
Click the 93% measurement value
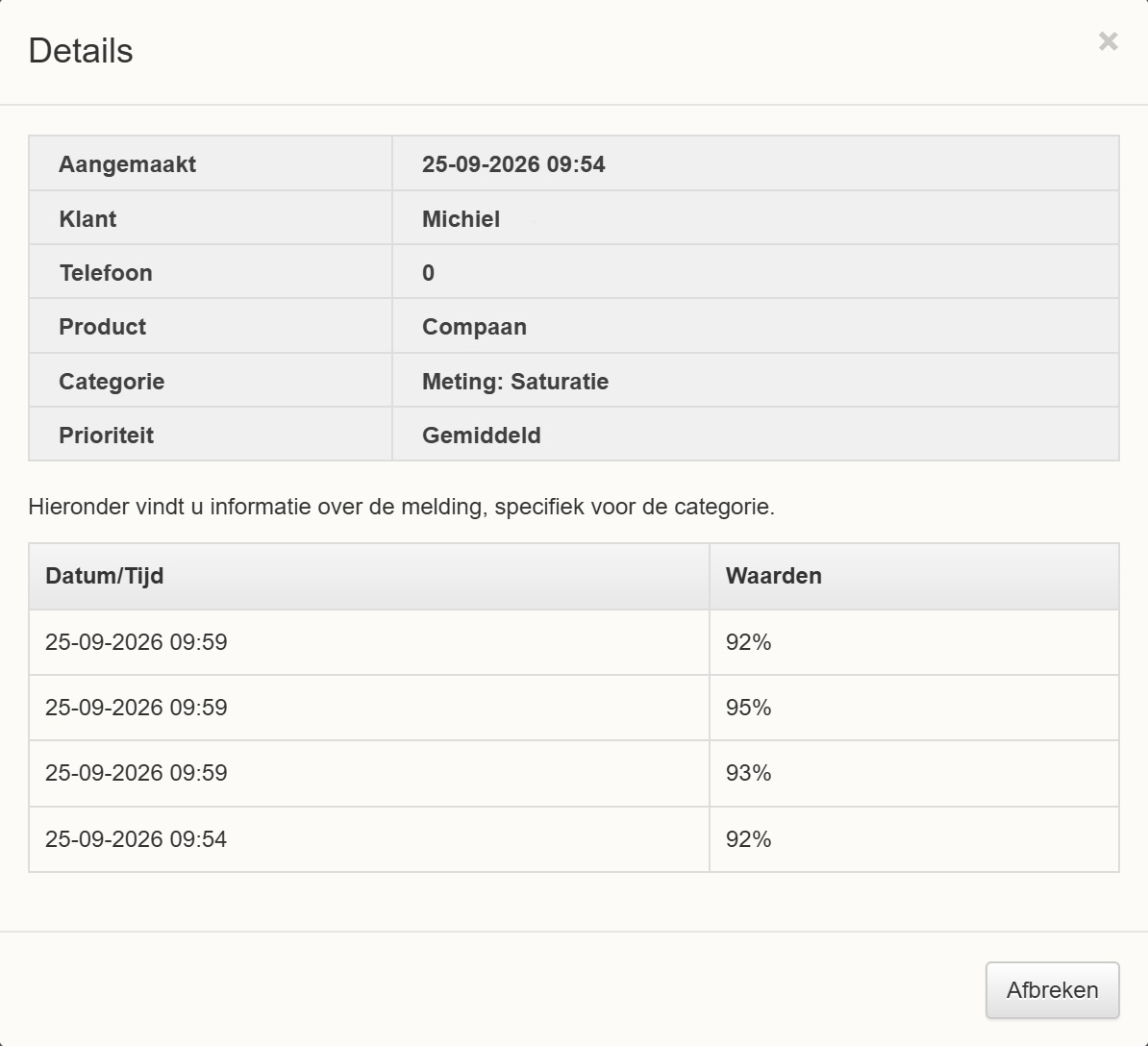pyautogui.click(x=748, y=773)
